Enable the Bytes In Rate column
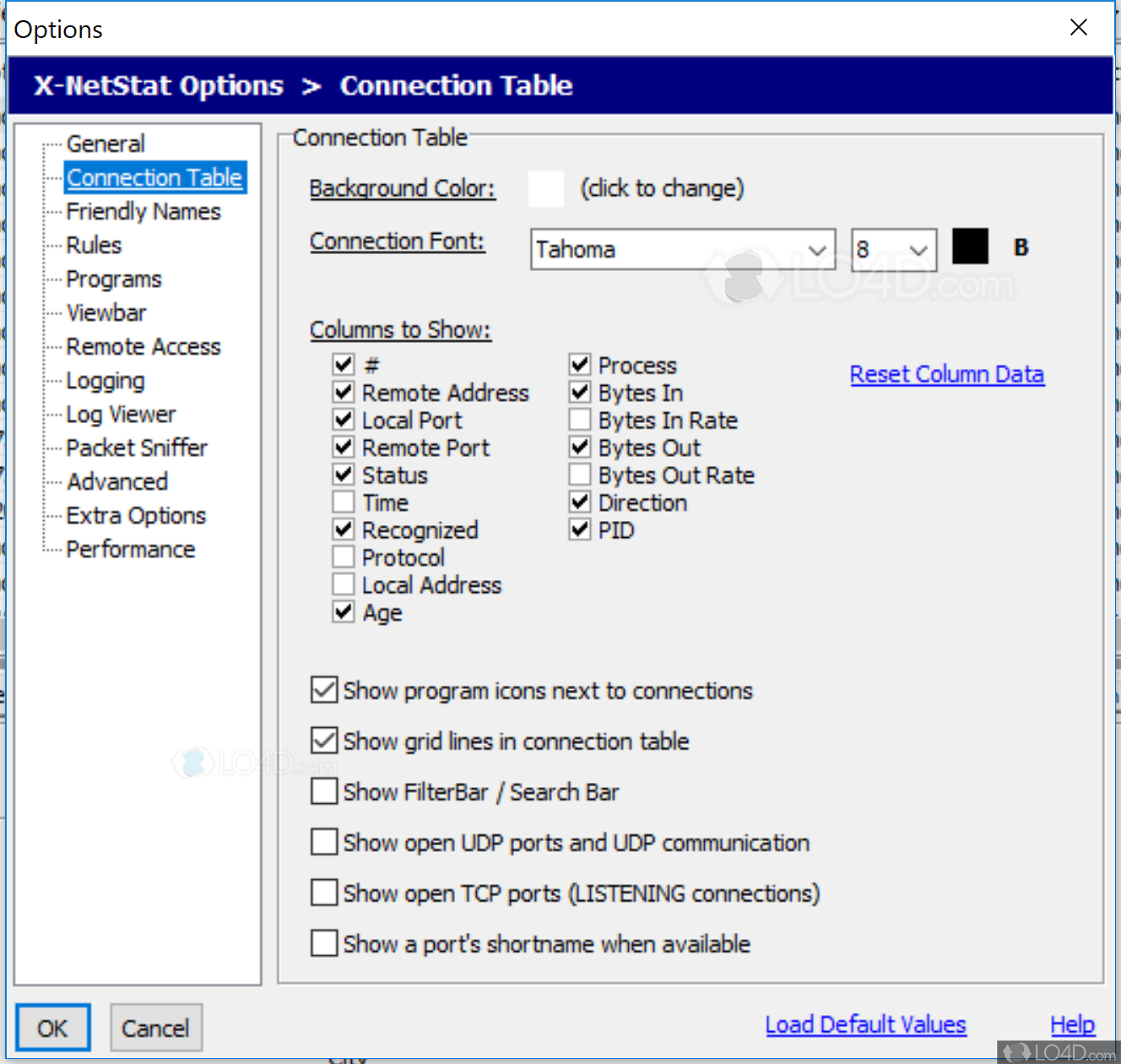The image size is (1121, 1064). point(579,420)
